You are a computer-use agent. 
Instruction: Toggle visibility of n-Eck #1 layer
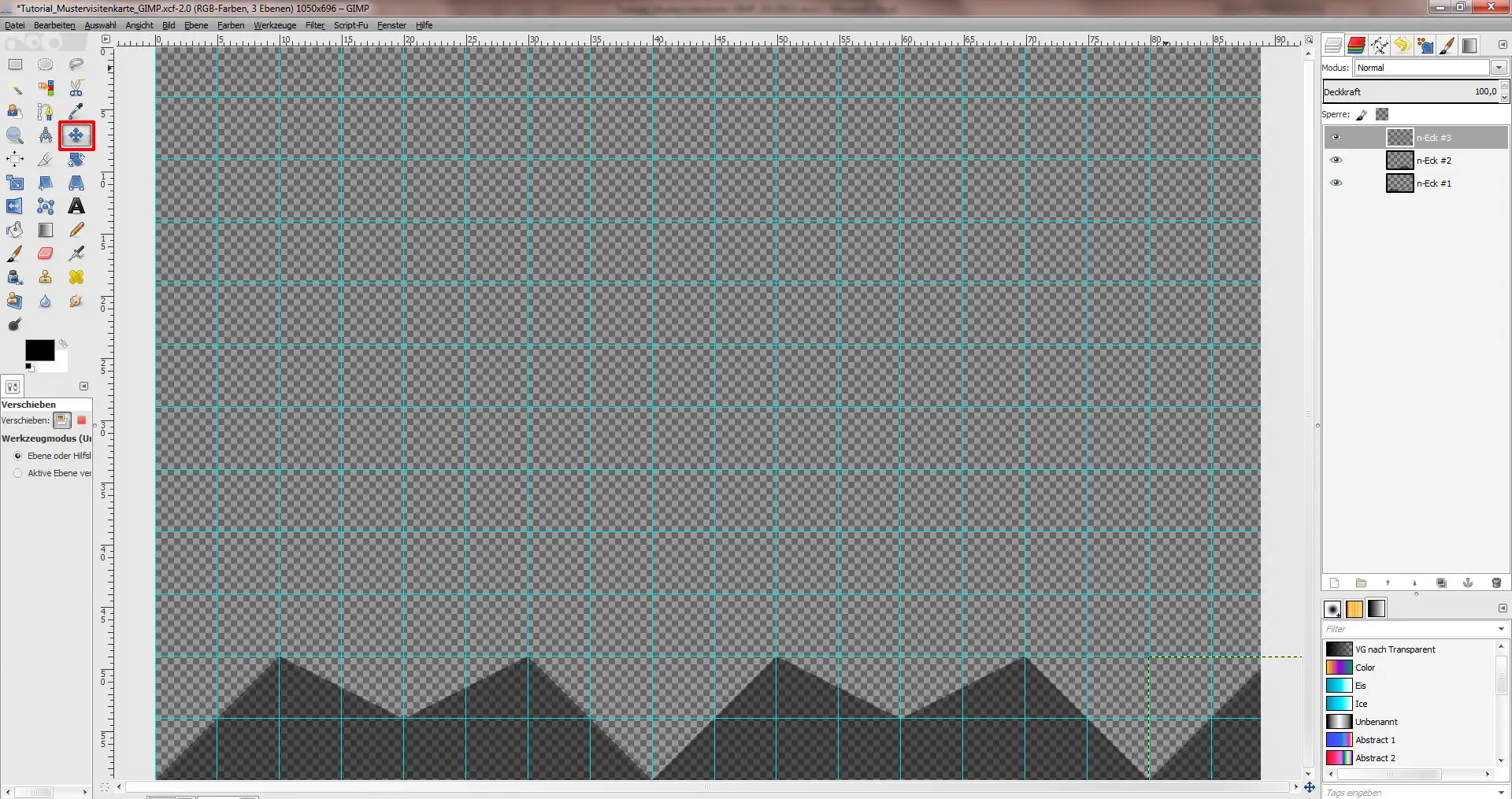tap(1336, 183)
